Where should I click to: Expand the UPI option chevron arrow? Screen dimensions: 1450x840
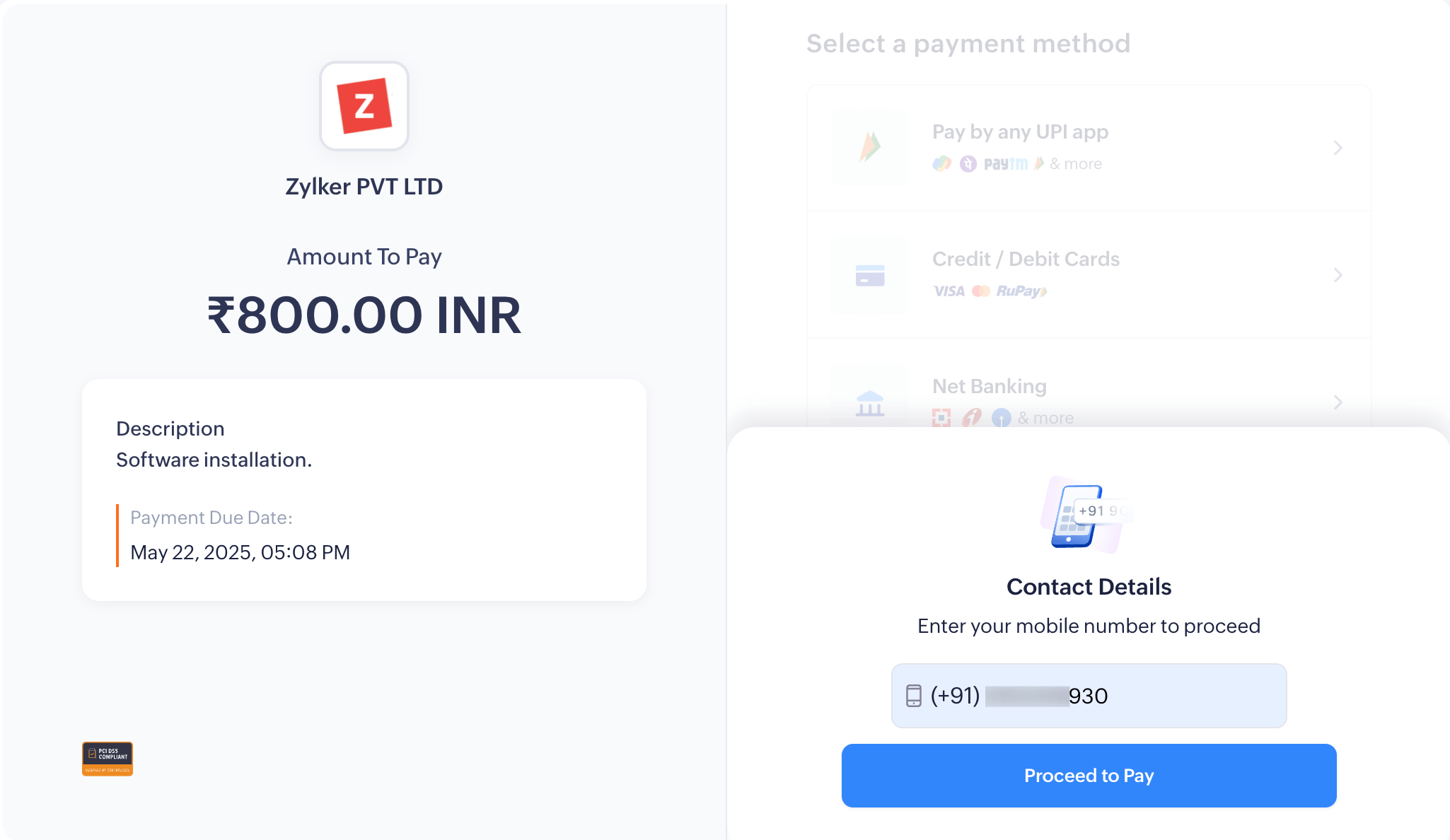pyautogui.click(x=1338, y=148)
